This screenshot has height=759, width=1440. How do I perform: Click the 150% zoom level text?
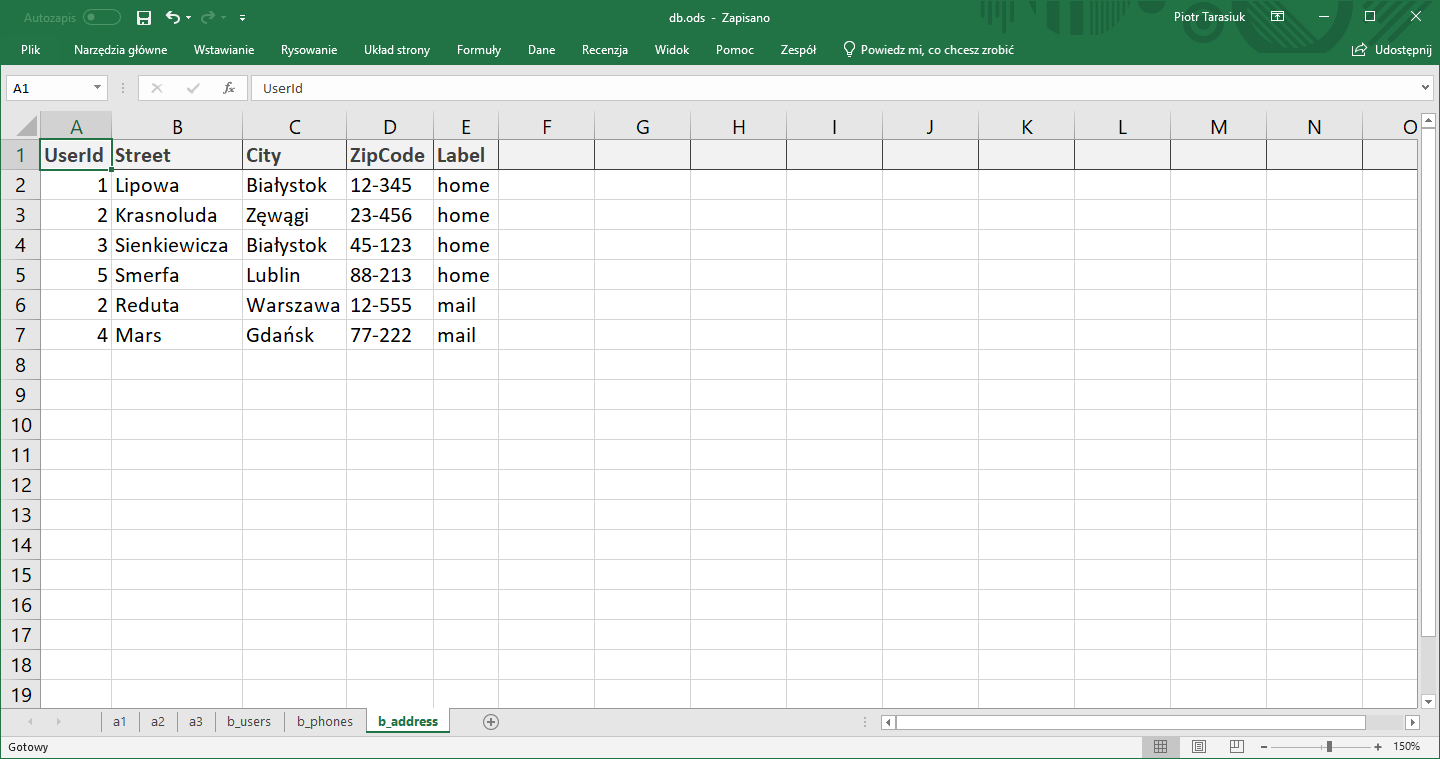[x=1407, y=747]
